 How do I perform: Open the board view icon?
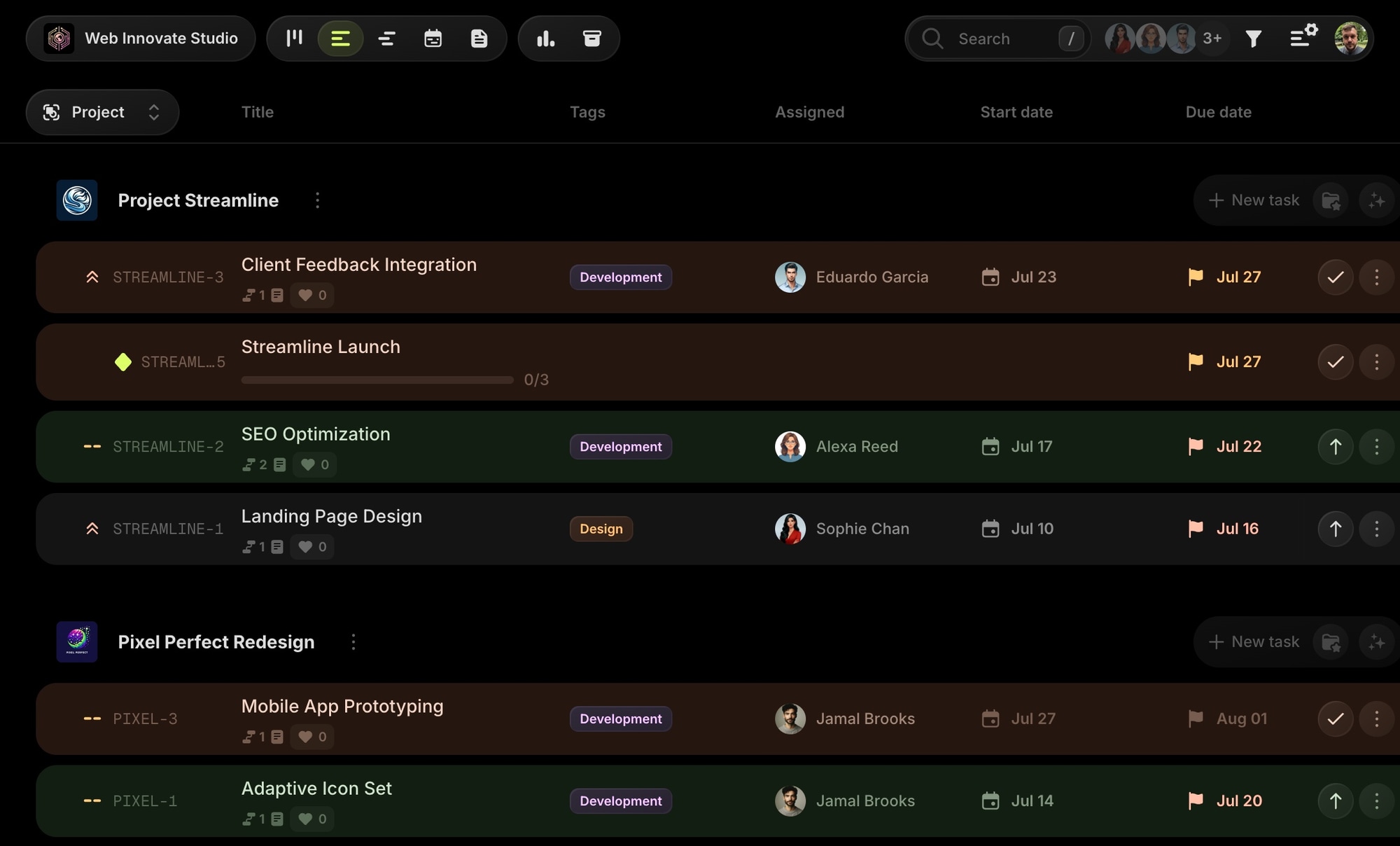pyautogui.click(x=294, y=38)
